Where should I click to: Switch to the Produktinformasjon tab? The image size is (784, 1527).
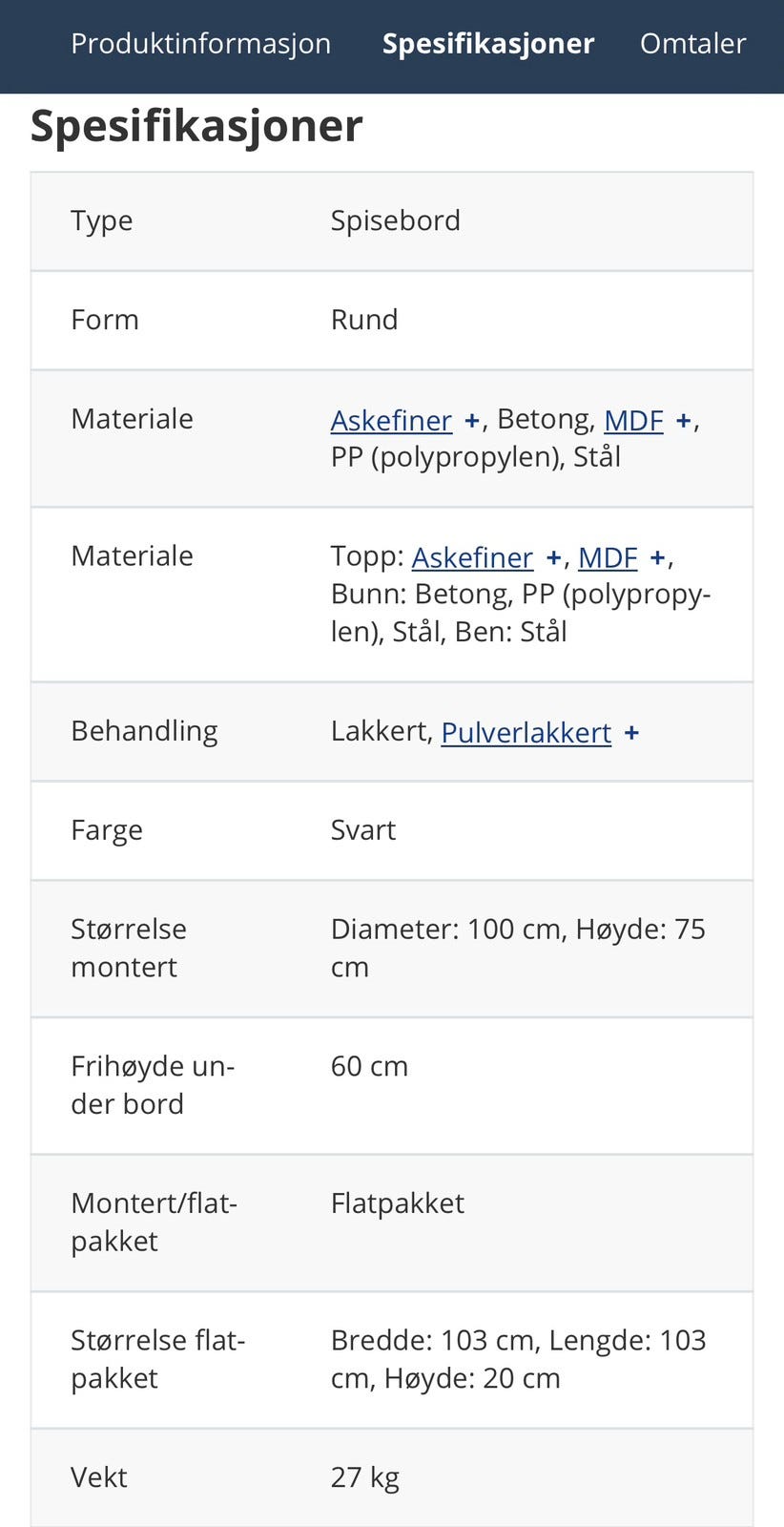(x=201, y=43)
